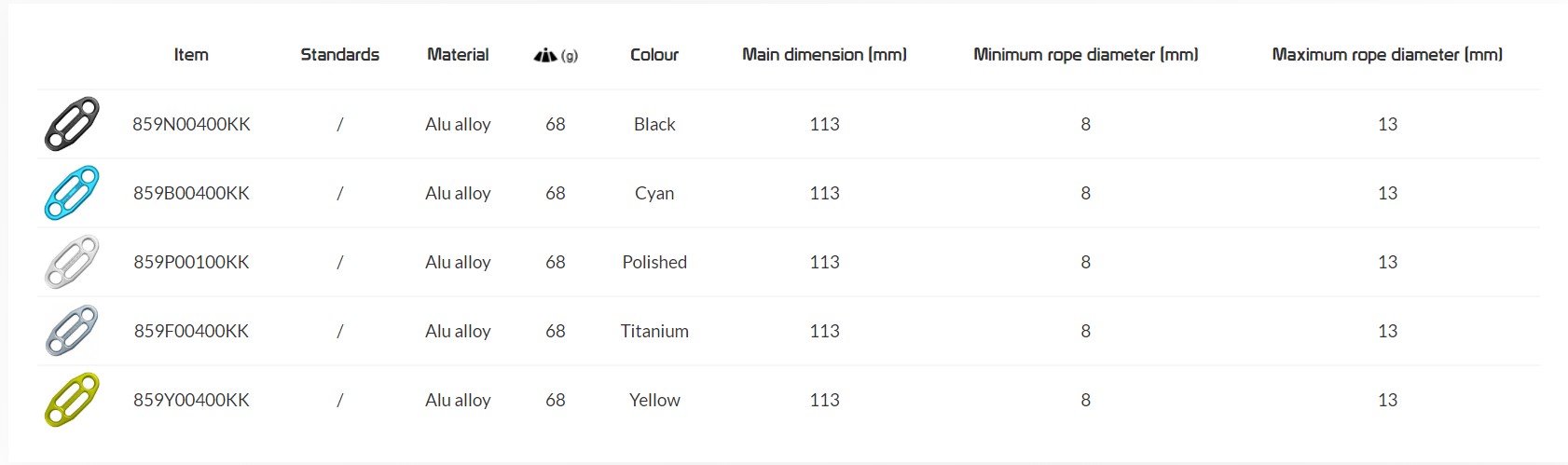Click the Polished colour cell
This screenshot has width=1568, height=465.
pos(654,262)
